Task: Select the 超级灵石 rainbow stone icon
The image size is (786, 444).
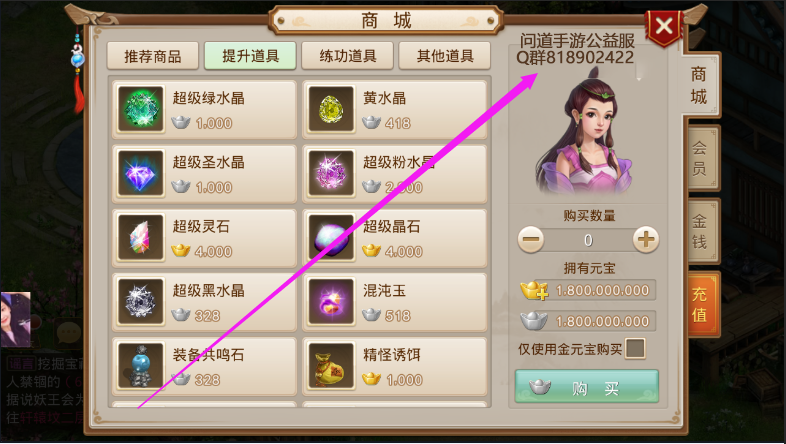Action: click(x=141, y=238)
